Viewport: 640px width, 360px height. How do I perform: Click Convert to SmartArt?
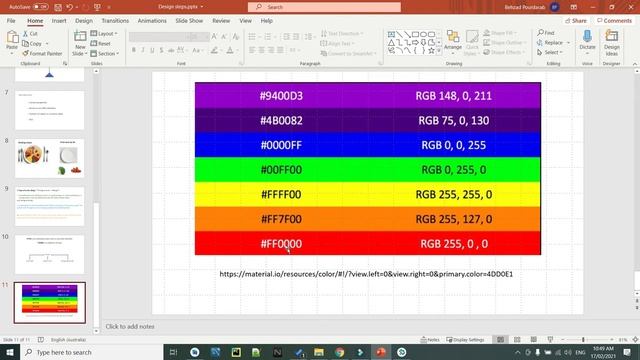[x=348, y=53]
